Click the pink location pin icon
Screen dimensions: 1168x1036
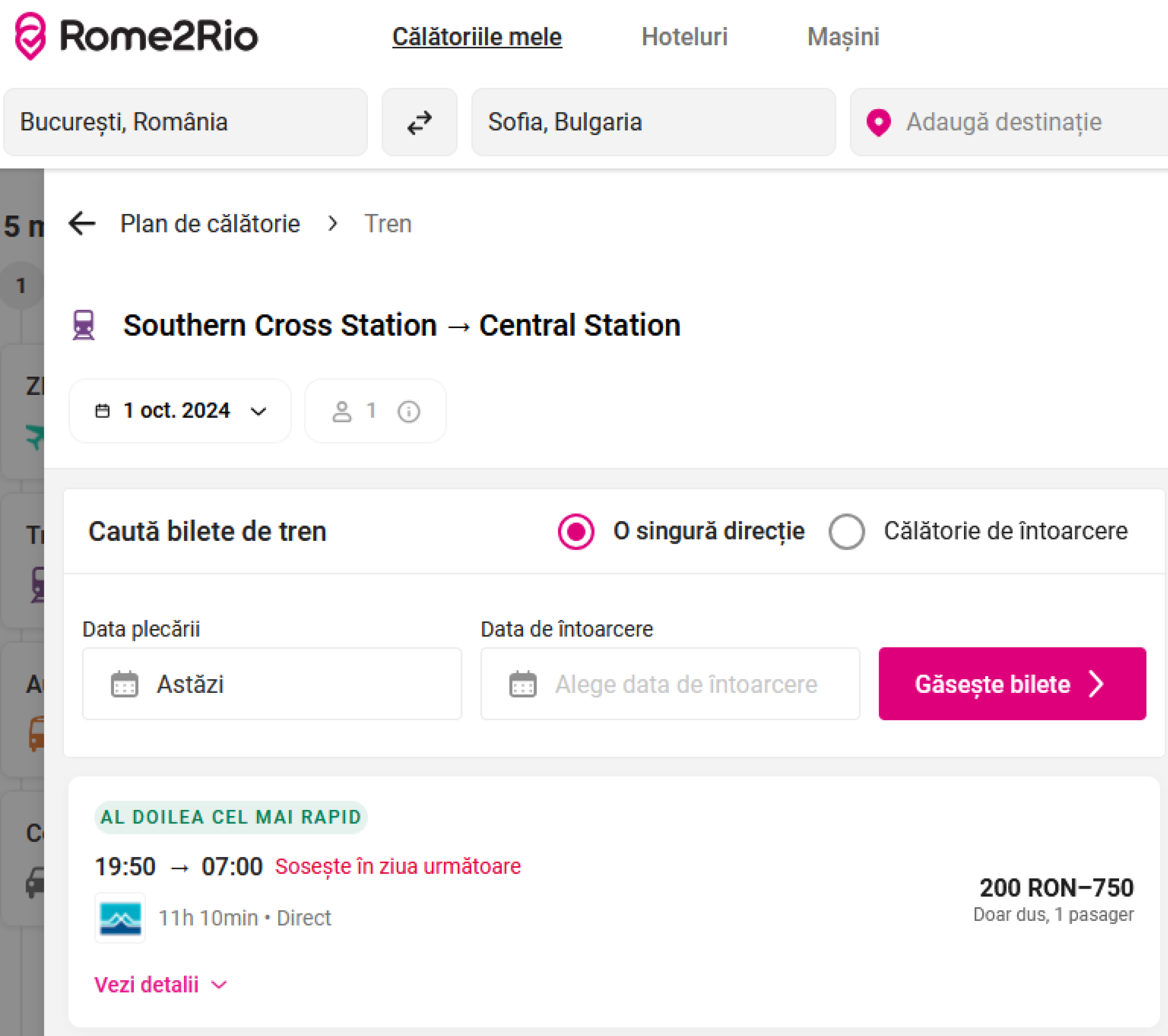point(878,122)
